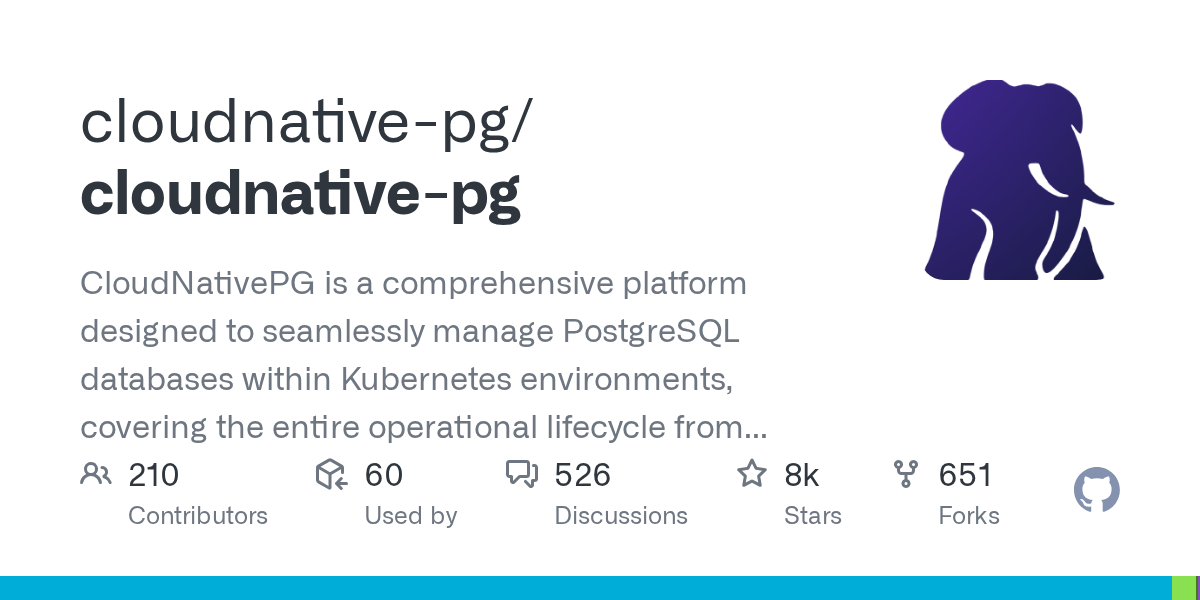Click the Forks branch icon
The height and width of the screenshot is (600, 1200).
(906, 474)
